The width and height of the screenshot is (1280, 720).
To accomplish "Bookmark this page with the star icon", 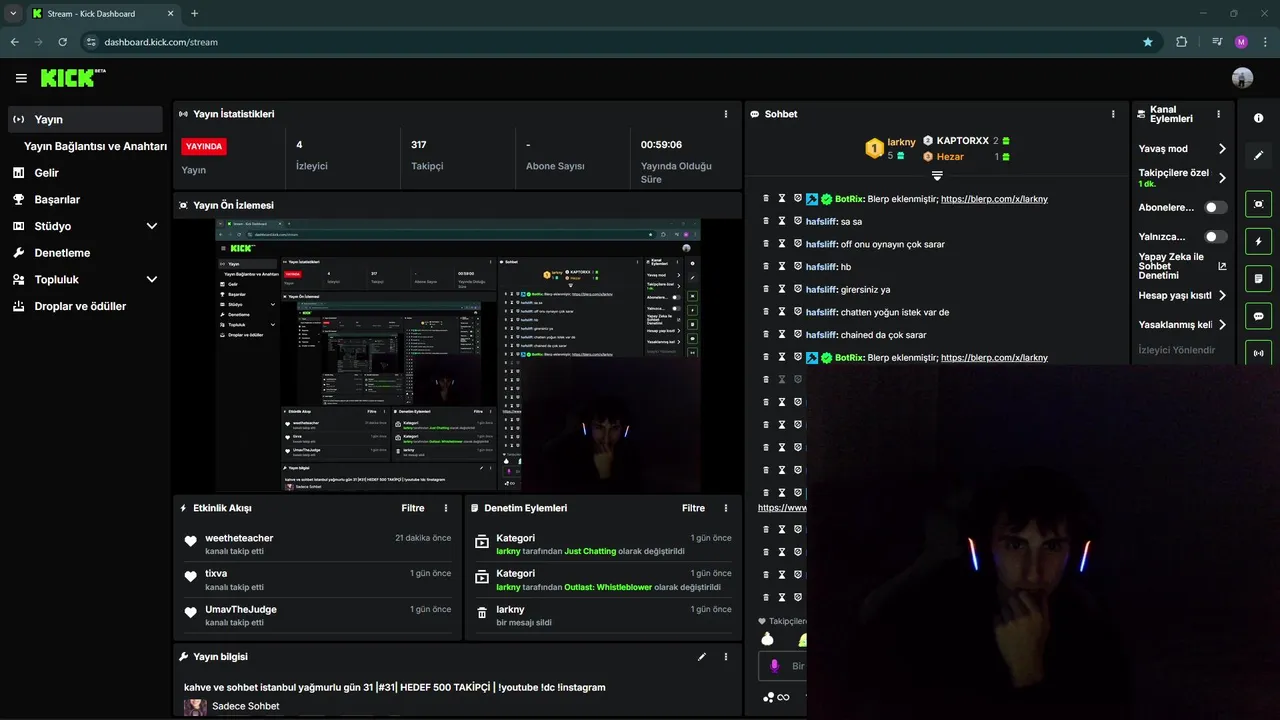I will [x=1148, y=42].
